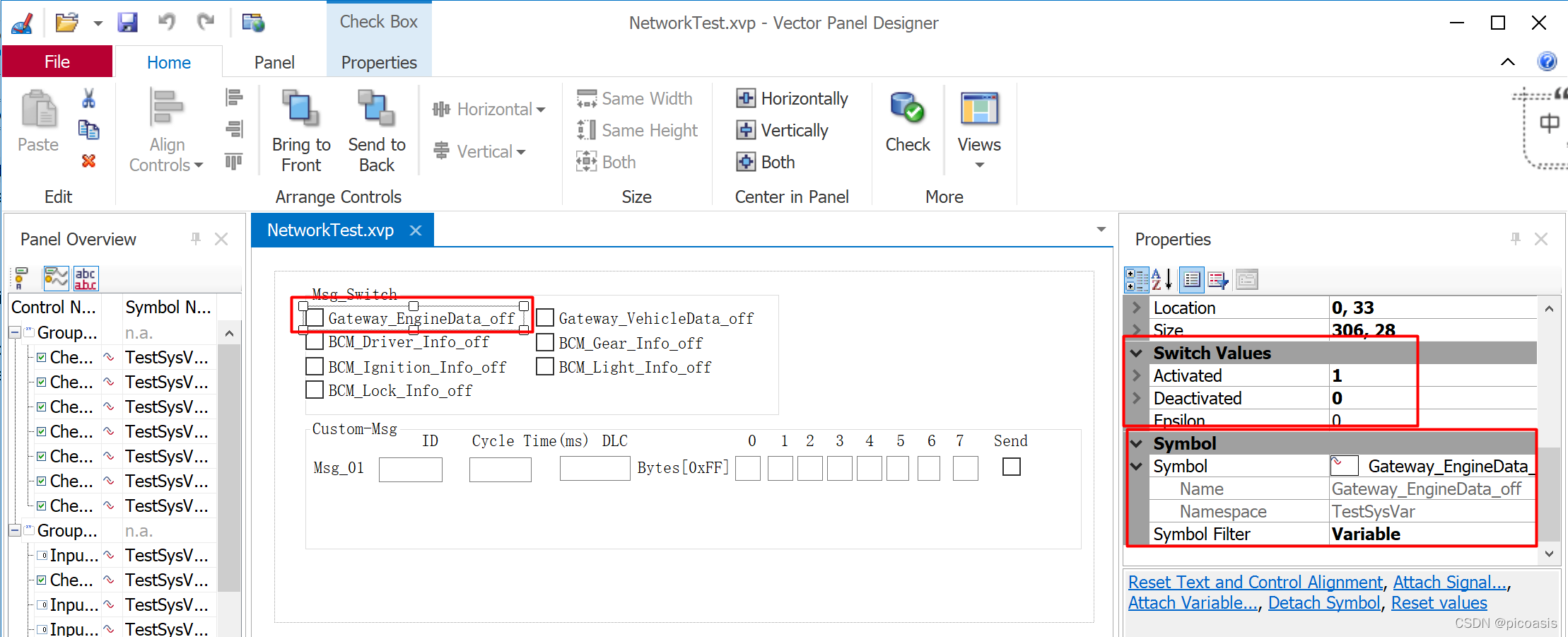Image resolution: width=1568 pixels, height=637 pixels.
Task: Close the NetworkTest.xvp tab
Action: click(x=416, y=230)
